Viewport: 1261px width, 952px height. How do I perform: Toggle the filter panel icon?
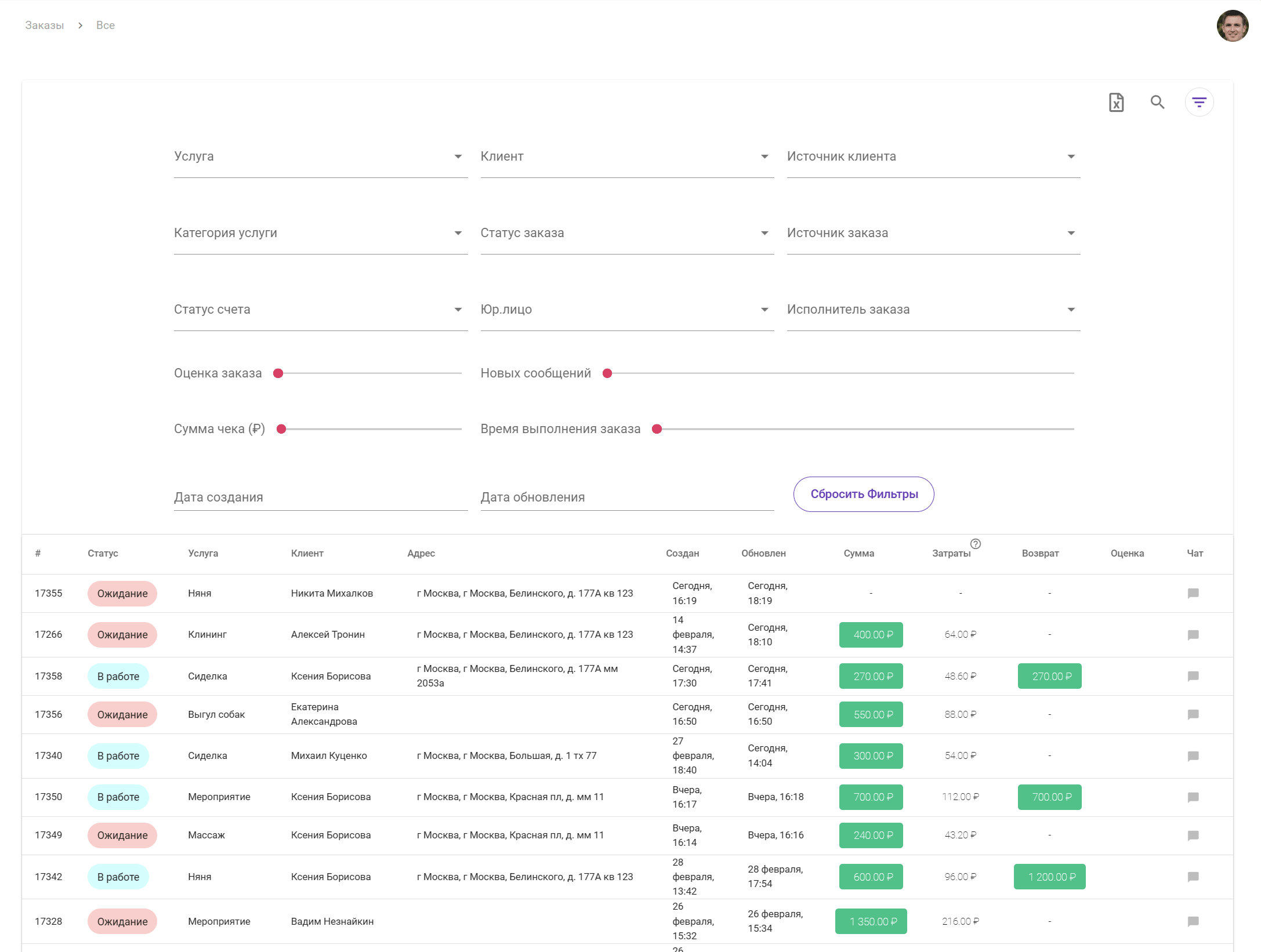pos(1199,103)
